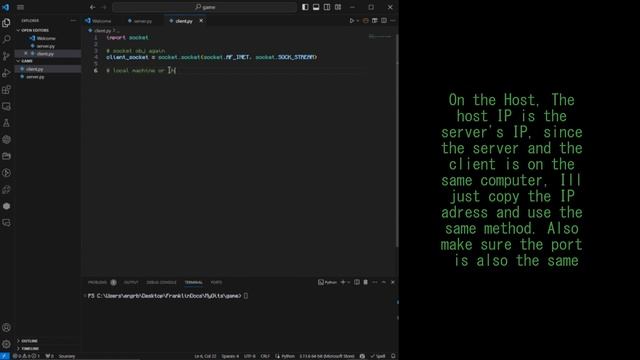The width and height of the screenshot is (640, 360).
Task: Select the Terminal panel tab
Action: pyautogui.click(x=193, y=282)
